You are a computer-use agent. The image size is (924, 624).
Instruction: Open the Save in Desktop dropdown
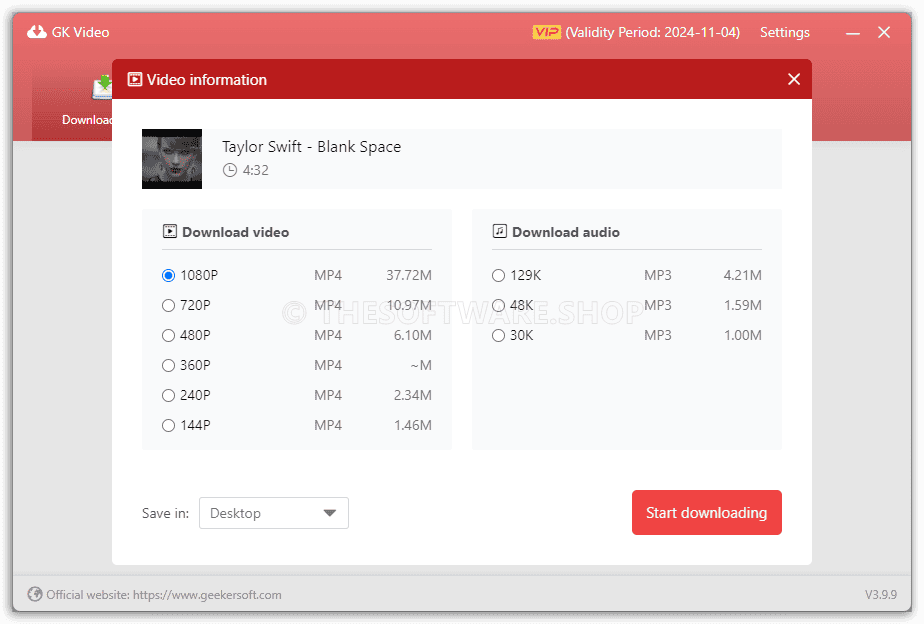pos(273,513)
